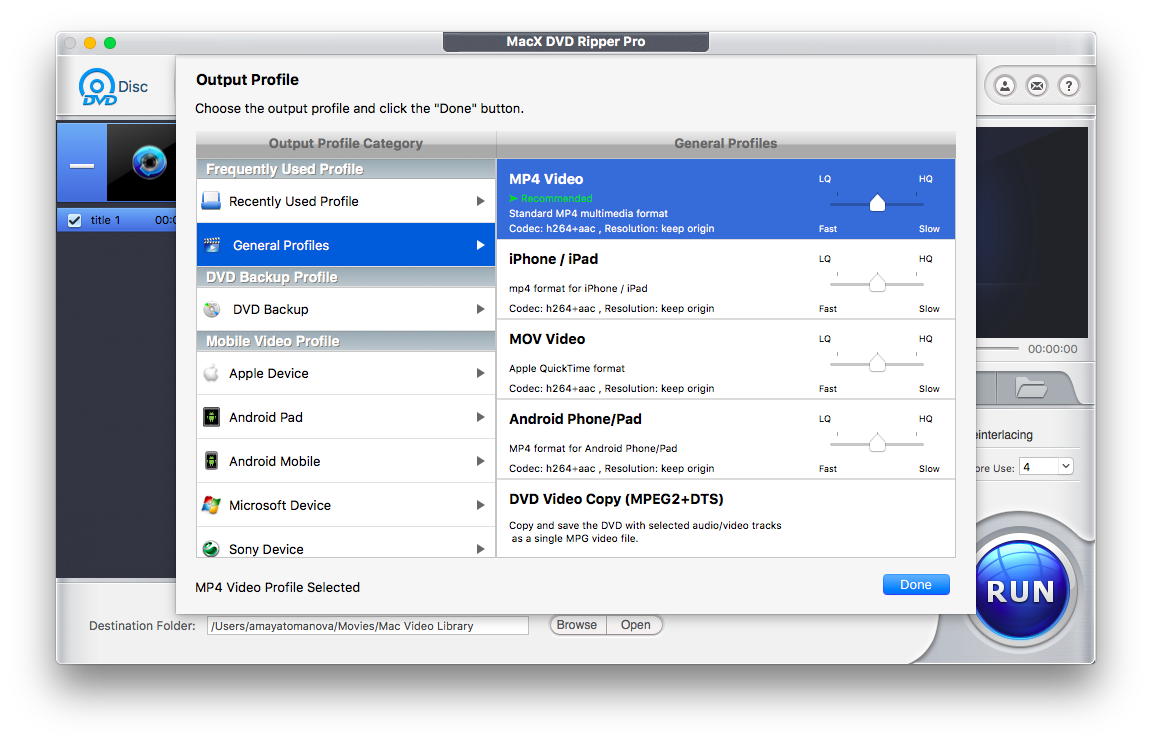Click the Android Pad icon
Image resolution: width=1152 pixels, height=744 pixels.
pos(212,417)
